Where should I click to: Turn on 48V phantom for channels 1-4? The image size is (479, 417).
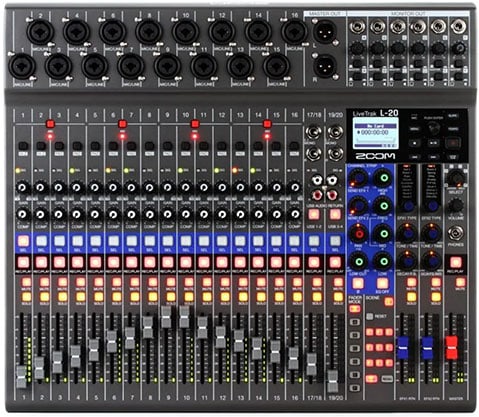50,124
